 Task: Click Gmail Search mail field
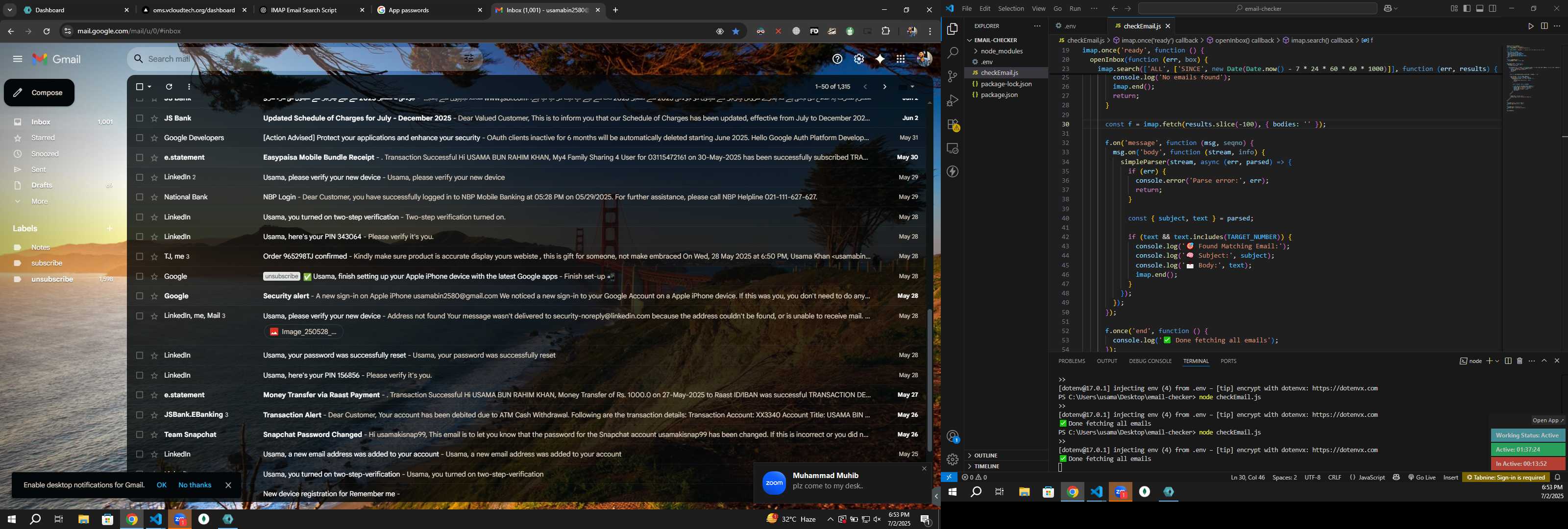[x=304, y=59]
